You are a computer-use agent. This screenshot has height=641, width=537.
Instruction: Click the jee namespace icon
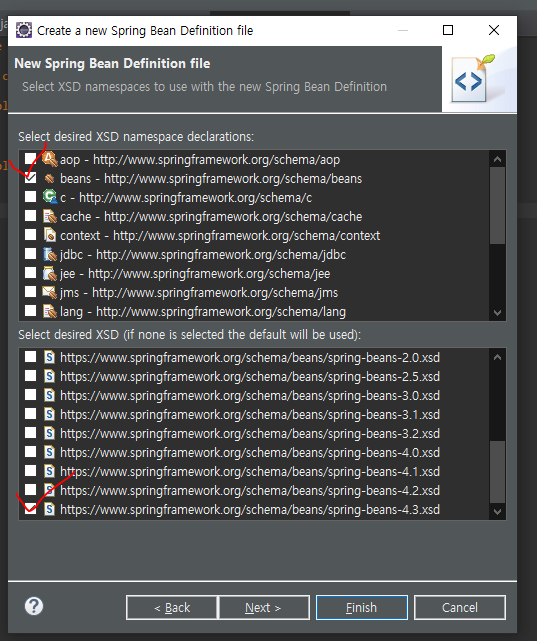tap(49, 273)
